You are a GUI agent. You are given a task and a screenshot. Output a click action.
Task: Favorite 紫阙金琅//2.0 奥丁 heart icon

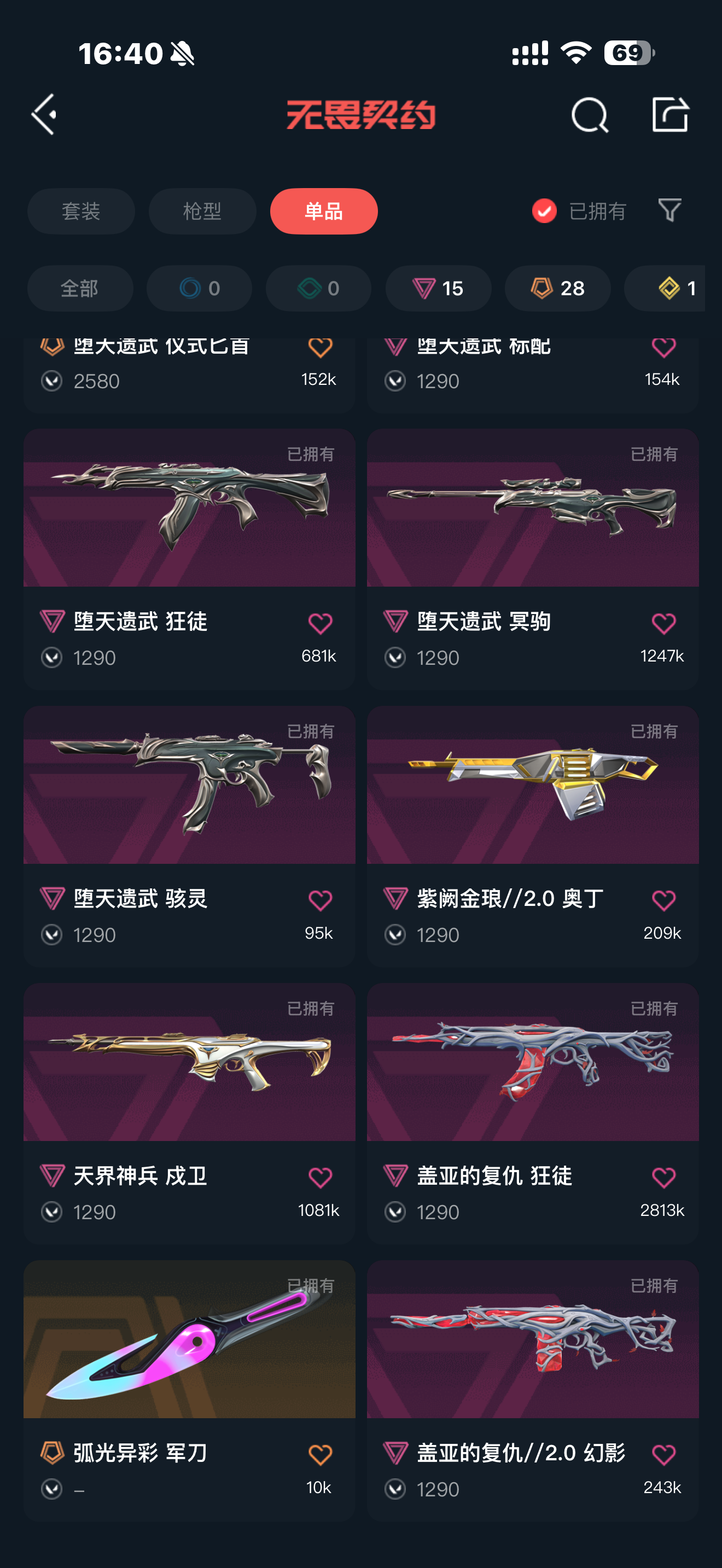click(x=663, y=900)
